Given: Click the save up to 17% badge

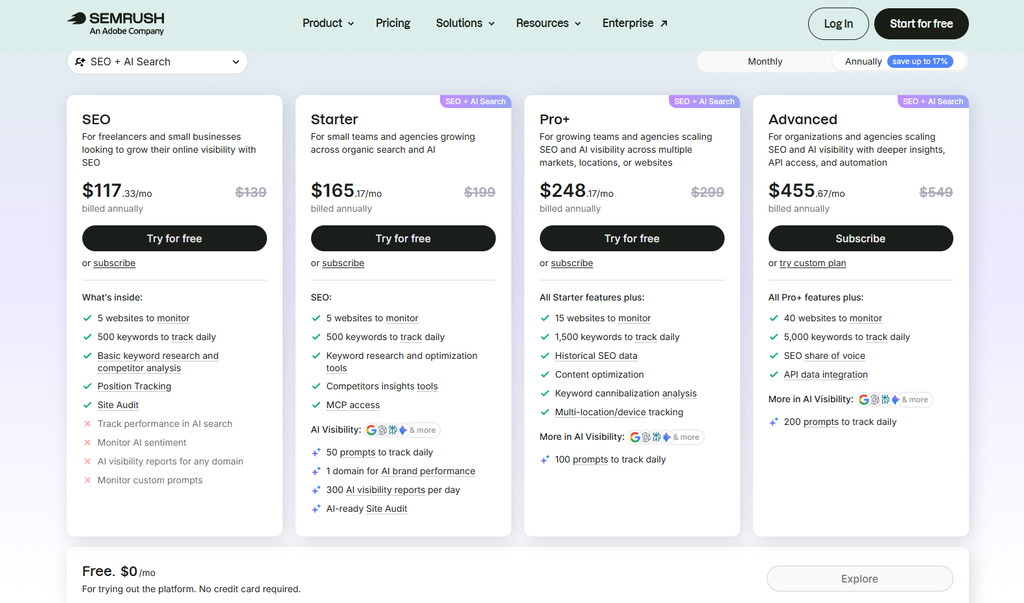Looking at the screenshot, I should pyautogui.click(x=920, y=61).
